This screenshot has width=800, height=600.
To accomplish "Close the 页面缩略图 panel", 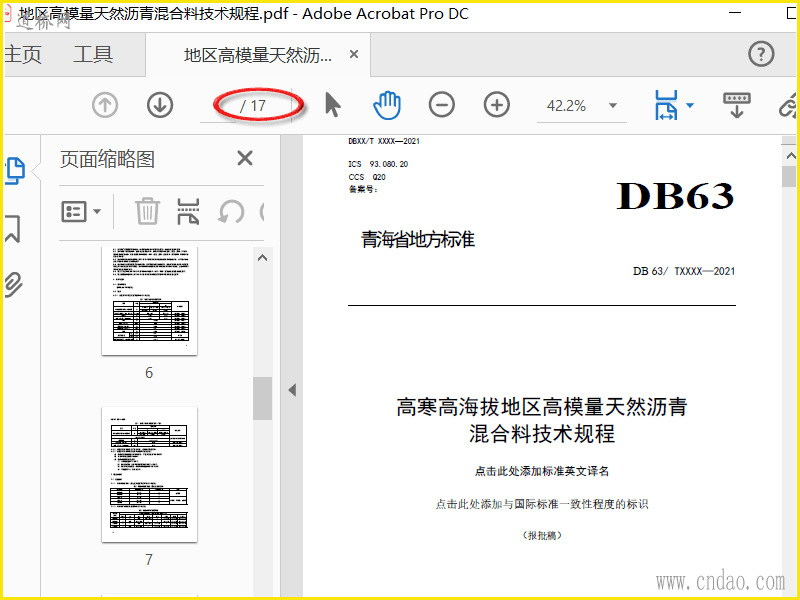I will tap(245, 158).
